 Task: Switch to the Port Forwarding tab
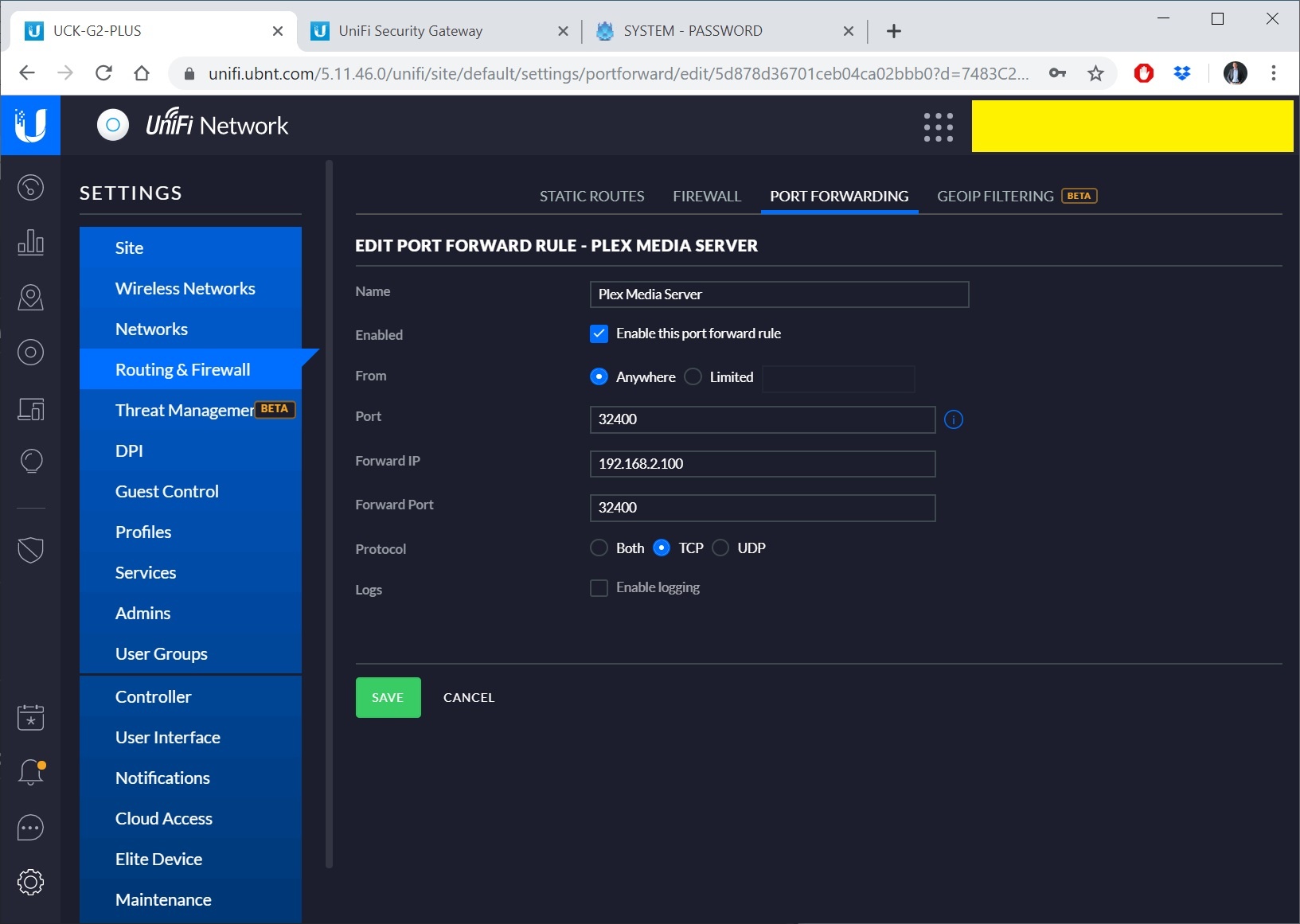pos(839,196)
